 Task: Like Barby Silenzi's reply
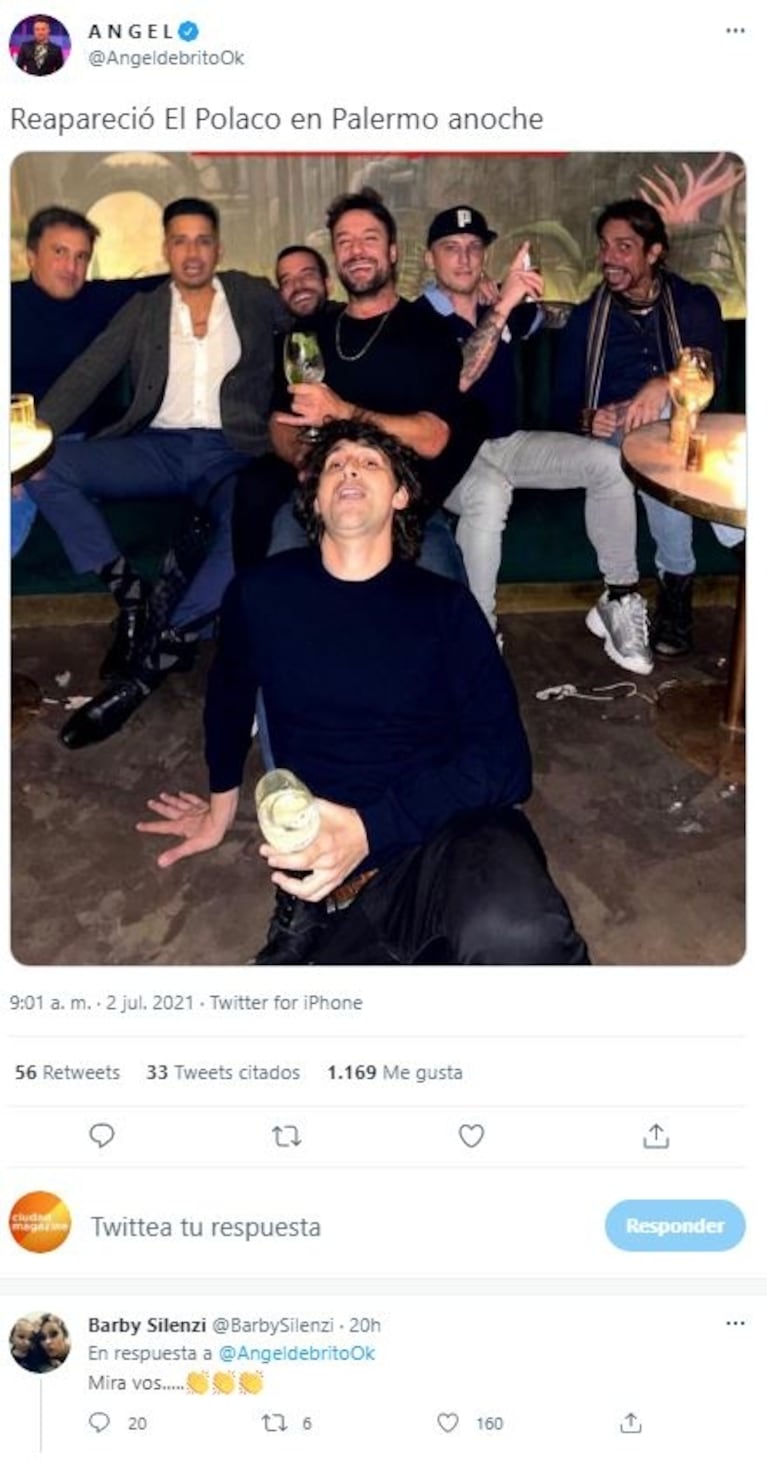pos(448,1423)
